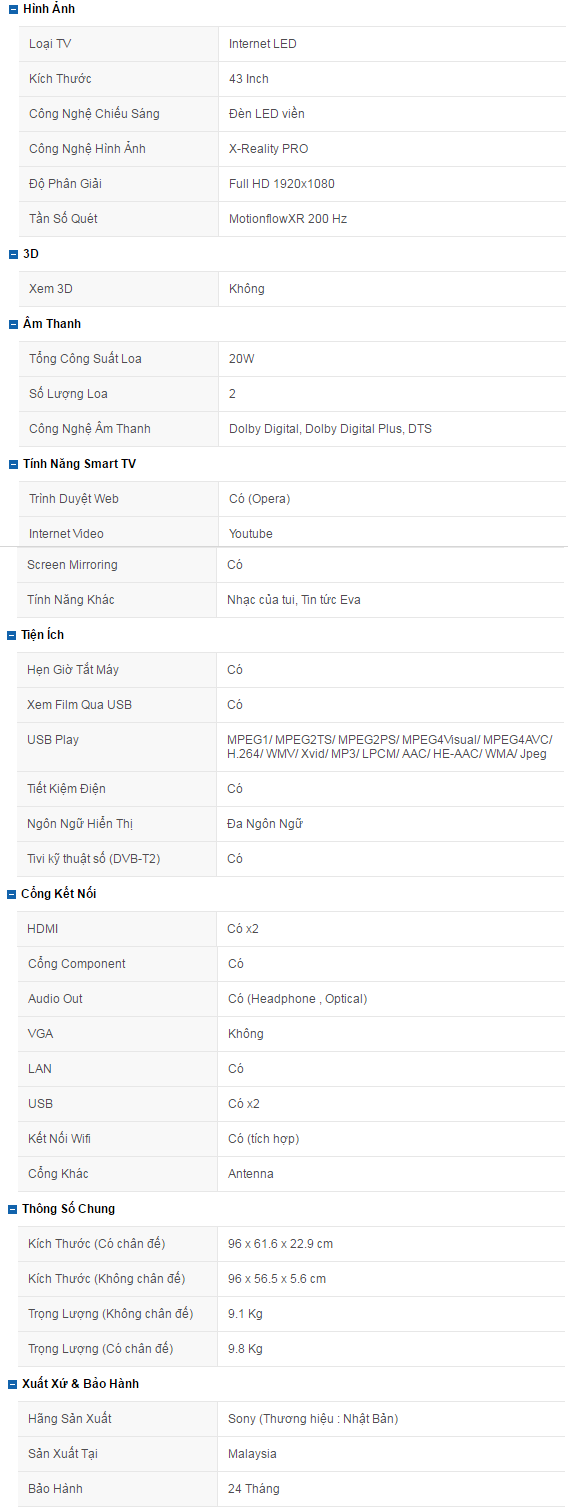Viewport: 569px width, 1510px height.
Task: Click the Kết Nối Wifi row label
Action: [x=60, y=1139]
